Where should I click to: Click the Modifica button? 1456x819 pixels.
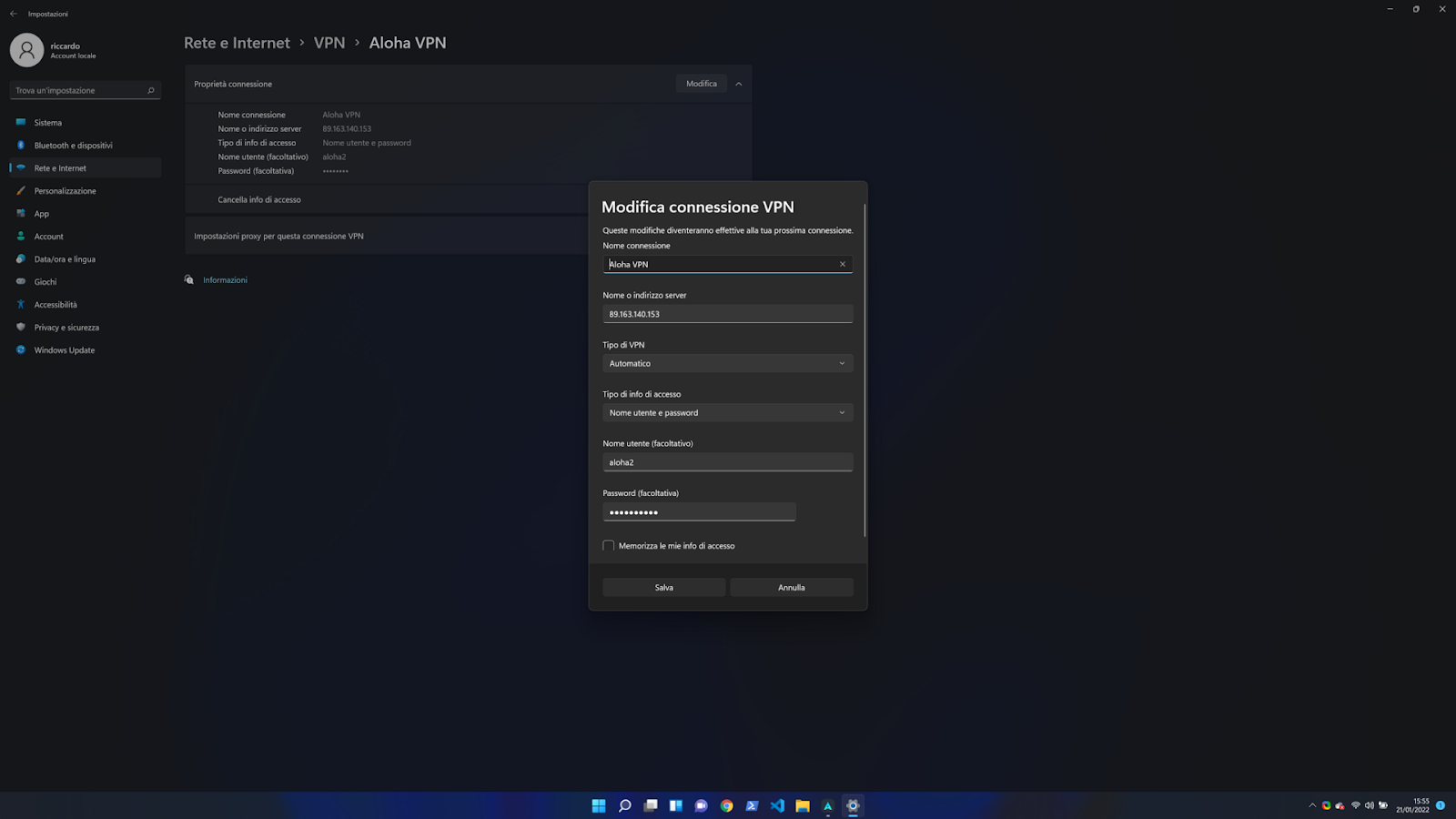click(x=702, y=84)
